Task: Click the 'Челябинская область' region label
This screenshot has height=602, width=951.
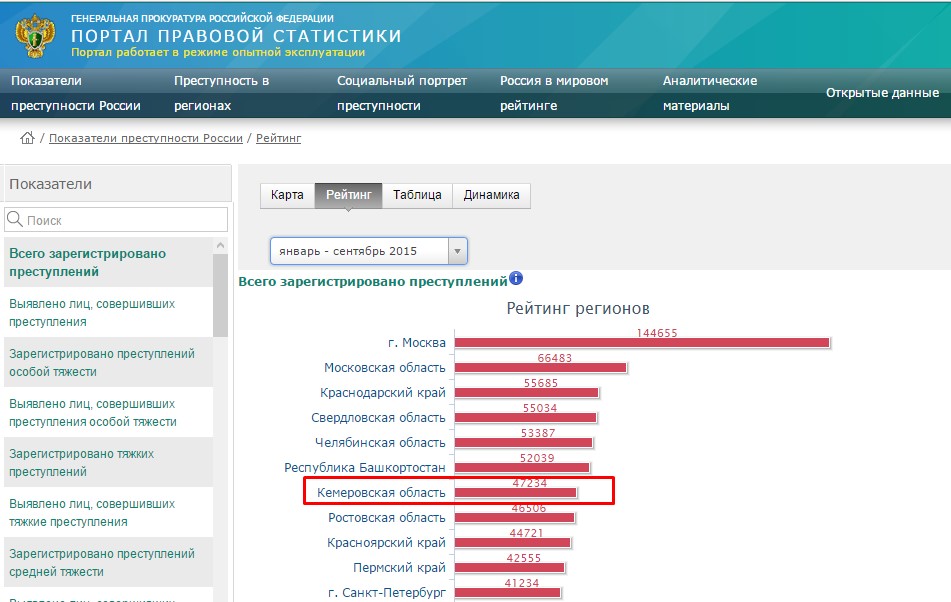Action: coord(380,443)
